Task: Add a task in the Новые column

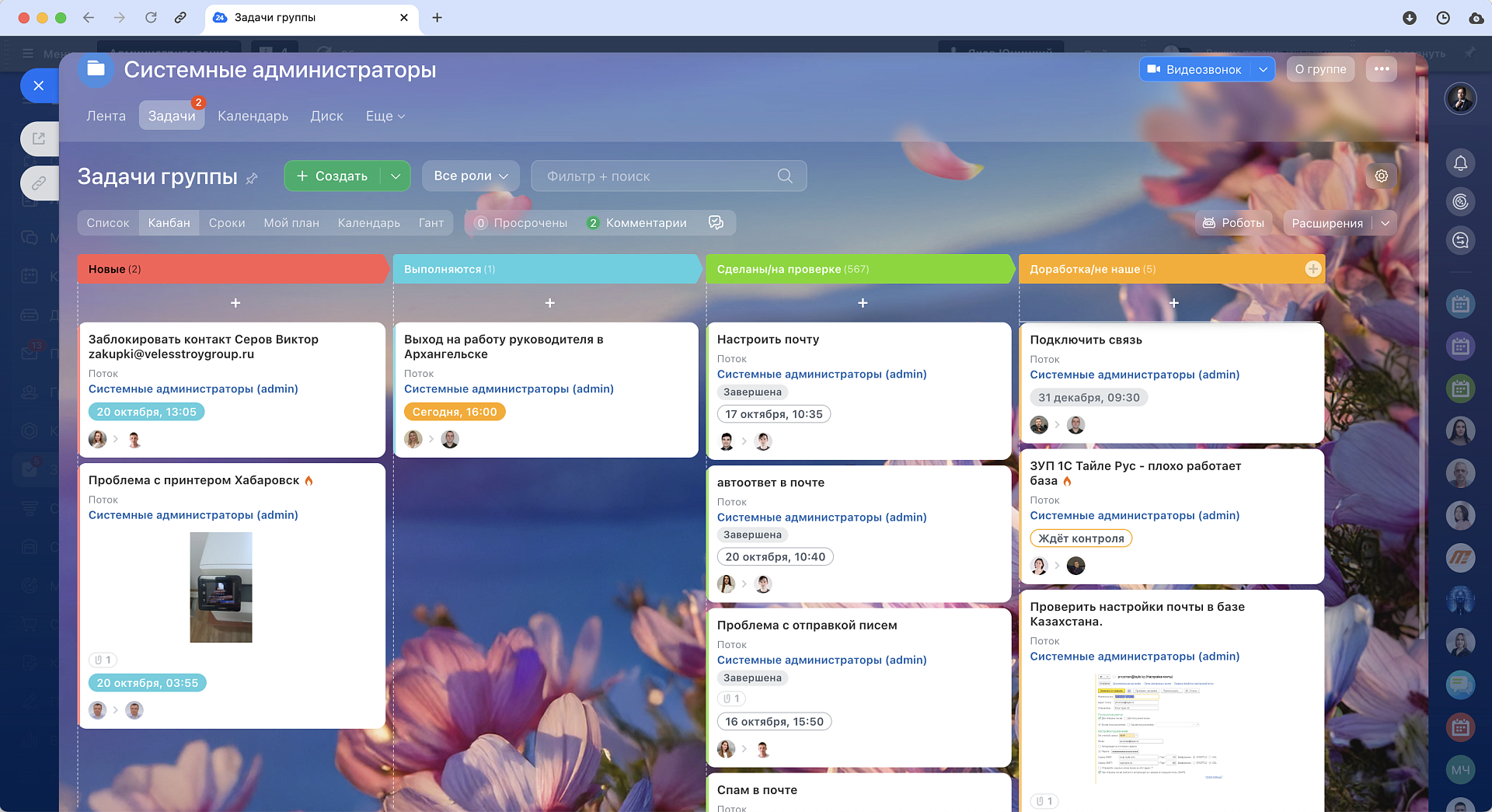Action: click(235, 303)
